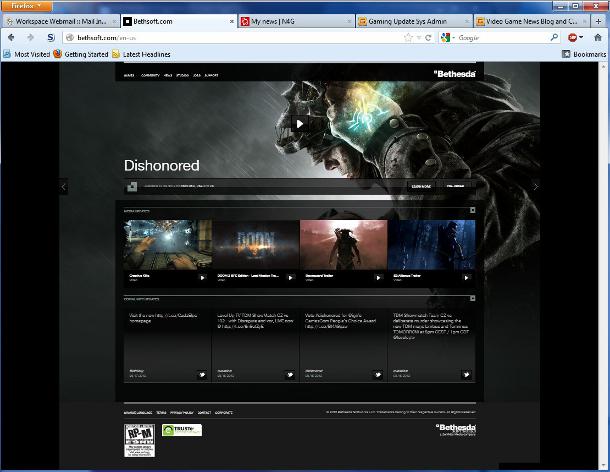Open the Privacy Policy footer link
Viewport: 610px width, 472px height.
(x=182, y=412)
